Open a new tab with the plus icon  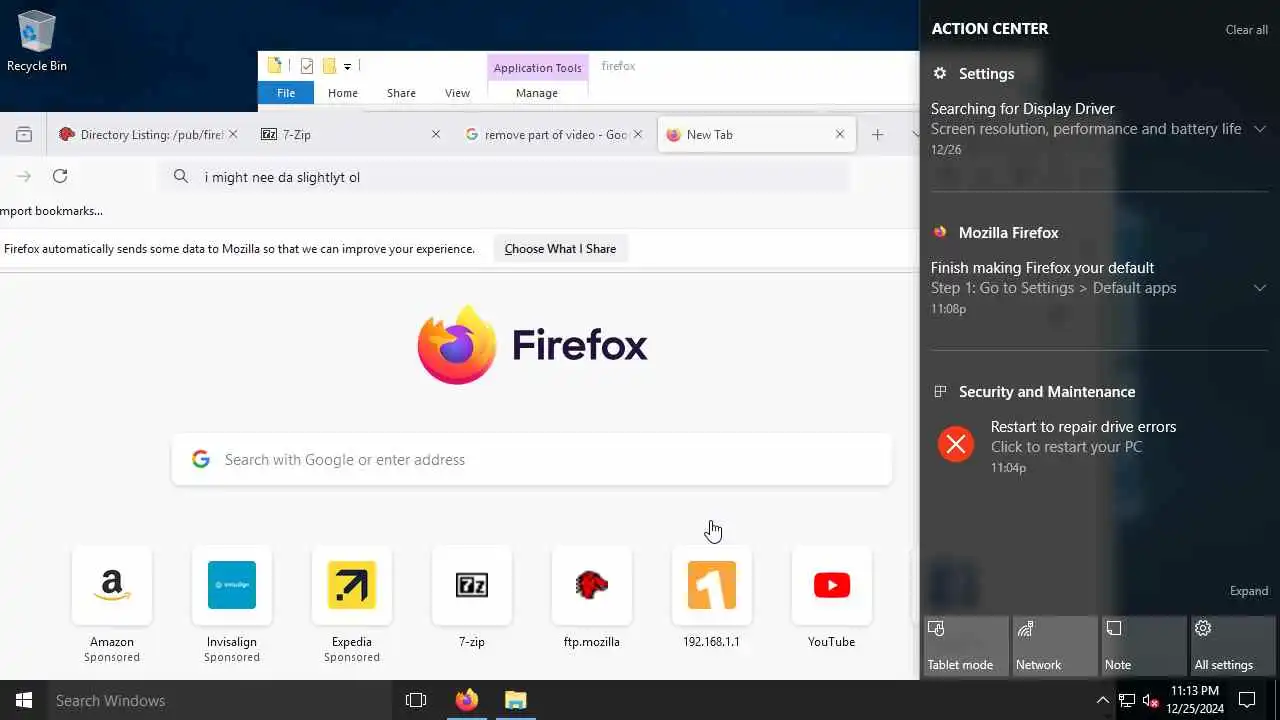[x=877, y=134]
